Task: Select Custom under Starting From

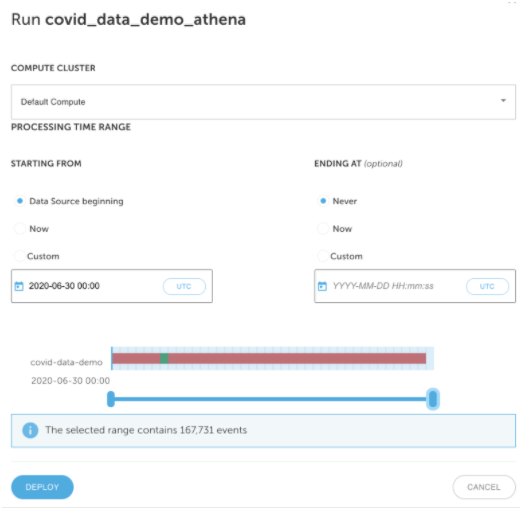Action: coord(20,256)
